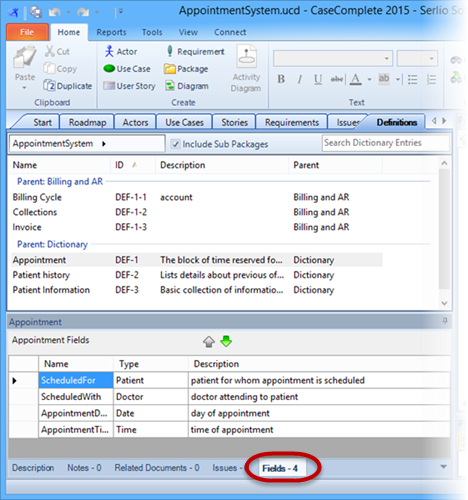Open the Fields - 4 tab
Image resolution: width=468 pixels, height=500 pixels.
280,468
